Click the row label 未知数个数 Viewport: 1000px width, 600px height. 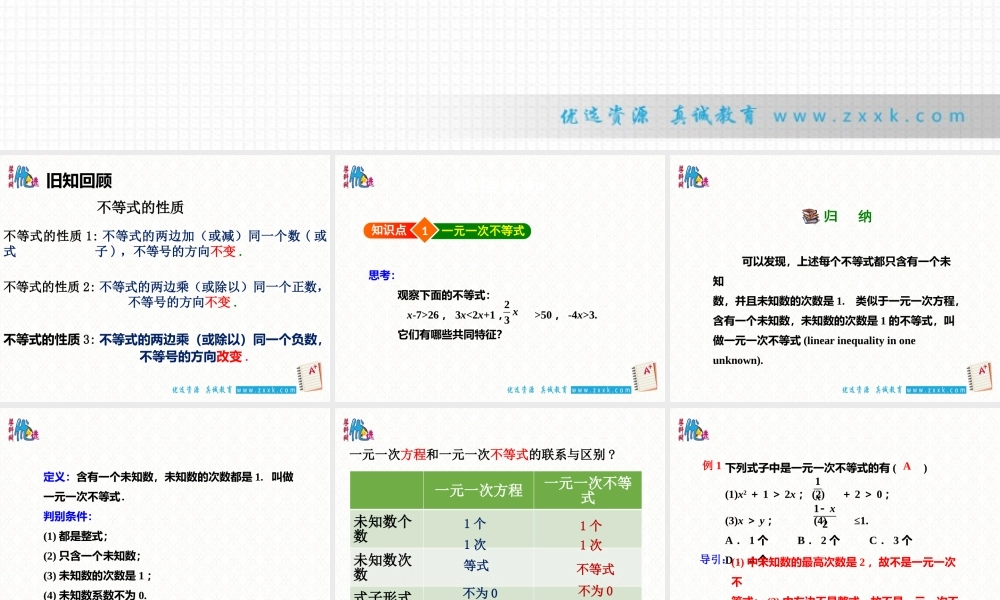click(382, 529)
